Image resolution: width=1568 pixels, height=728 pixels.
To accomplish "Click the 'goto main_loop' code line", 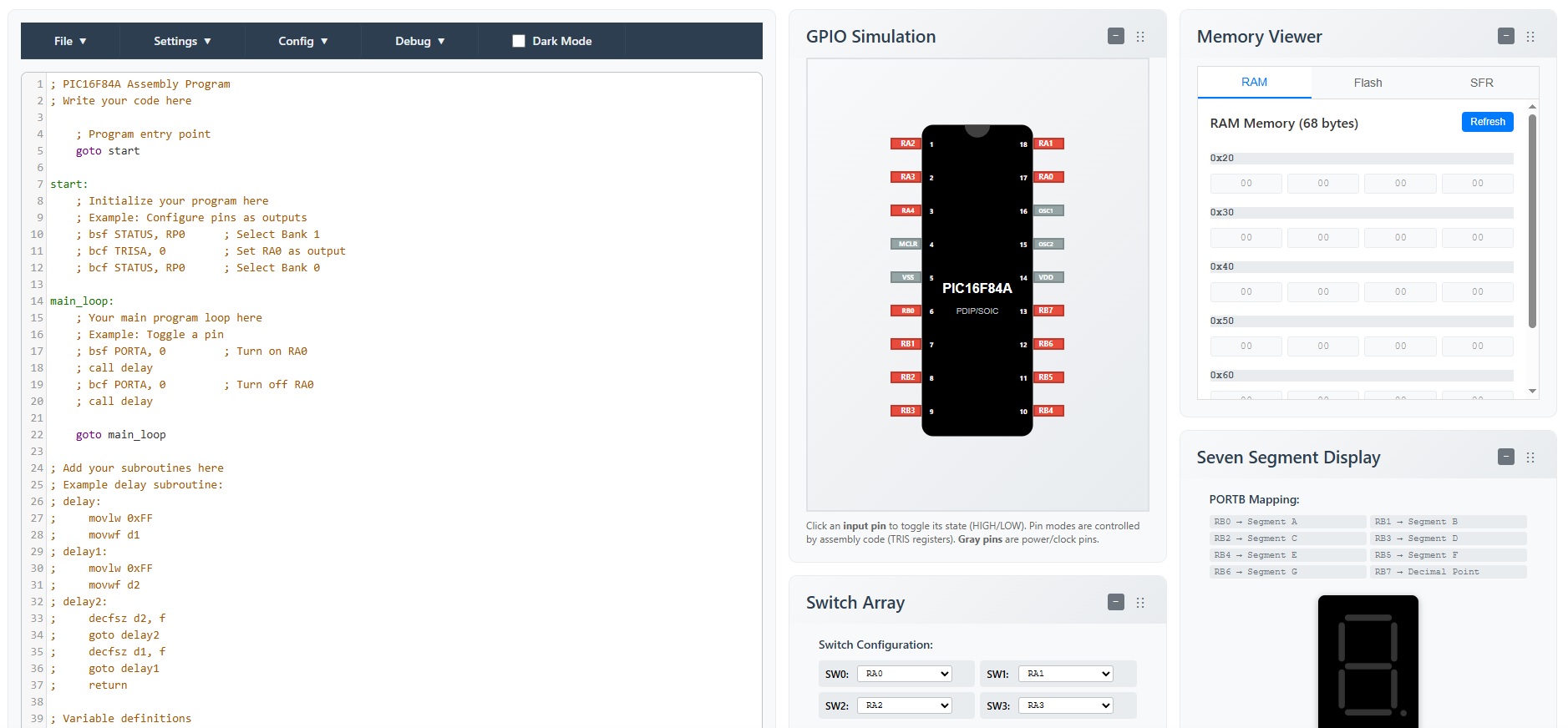I will click(121, 435).
